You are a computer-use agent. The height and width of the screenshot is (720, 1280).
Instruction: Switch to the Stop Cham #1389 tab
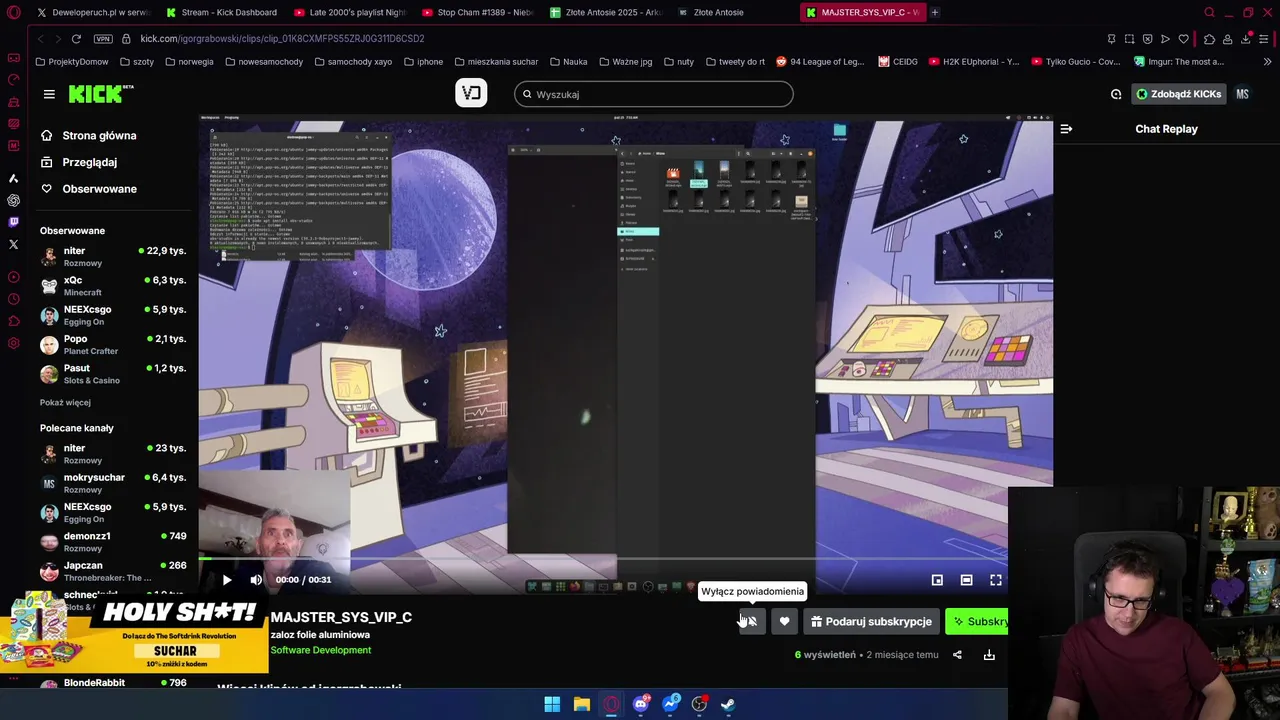pos(477,12)
